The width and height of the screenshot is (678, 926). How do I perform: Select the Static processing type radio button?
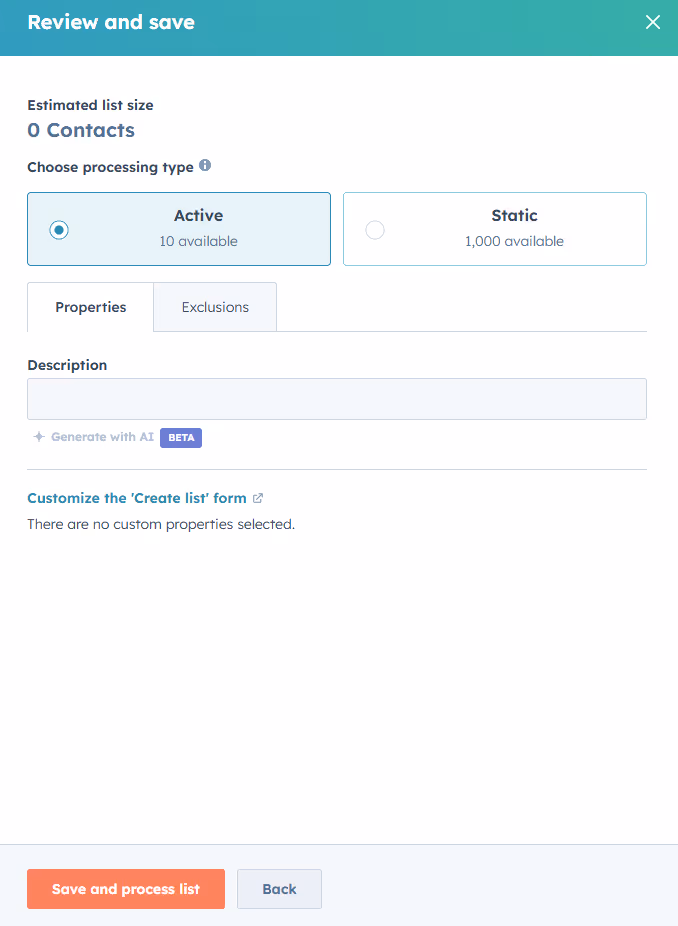(x=375, y=229)
